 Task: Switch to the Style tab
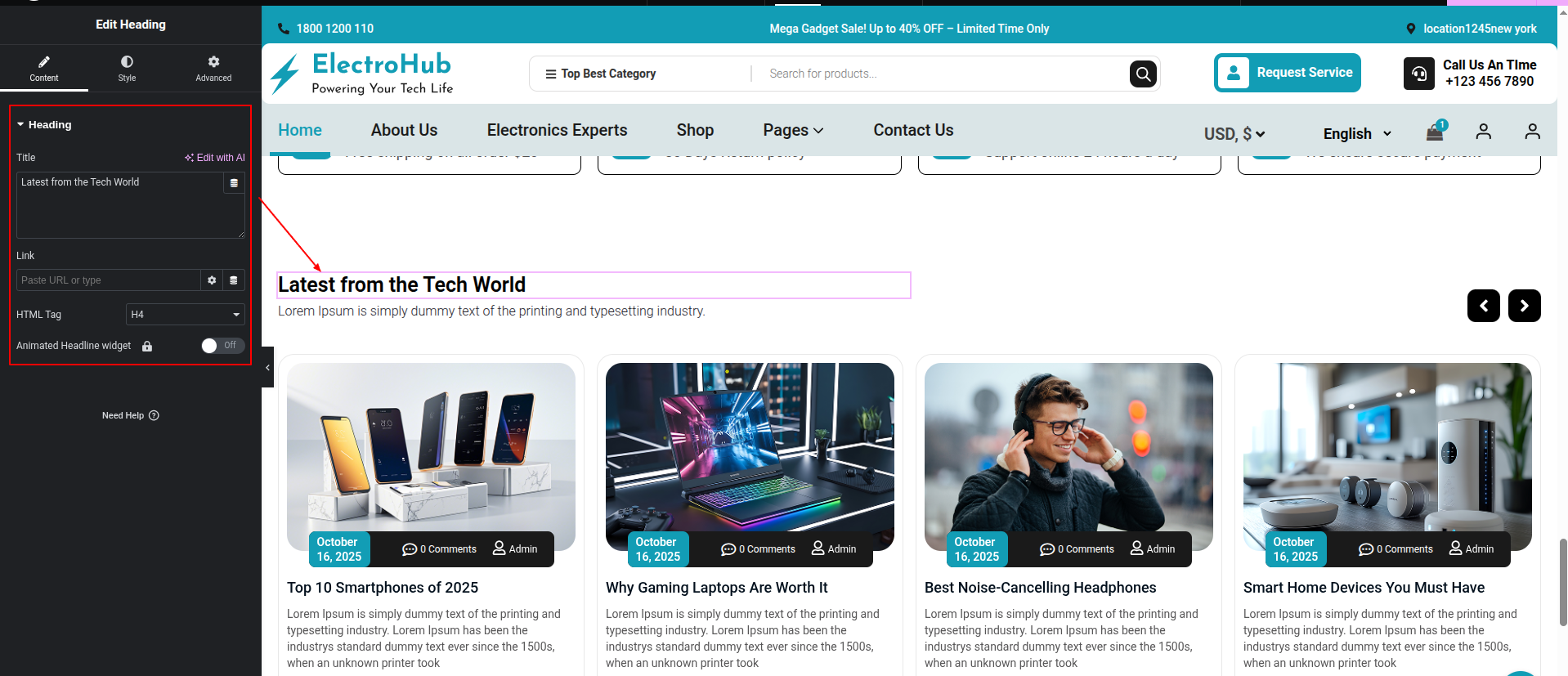click(x=127, y=69)
